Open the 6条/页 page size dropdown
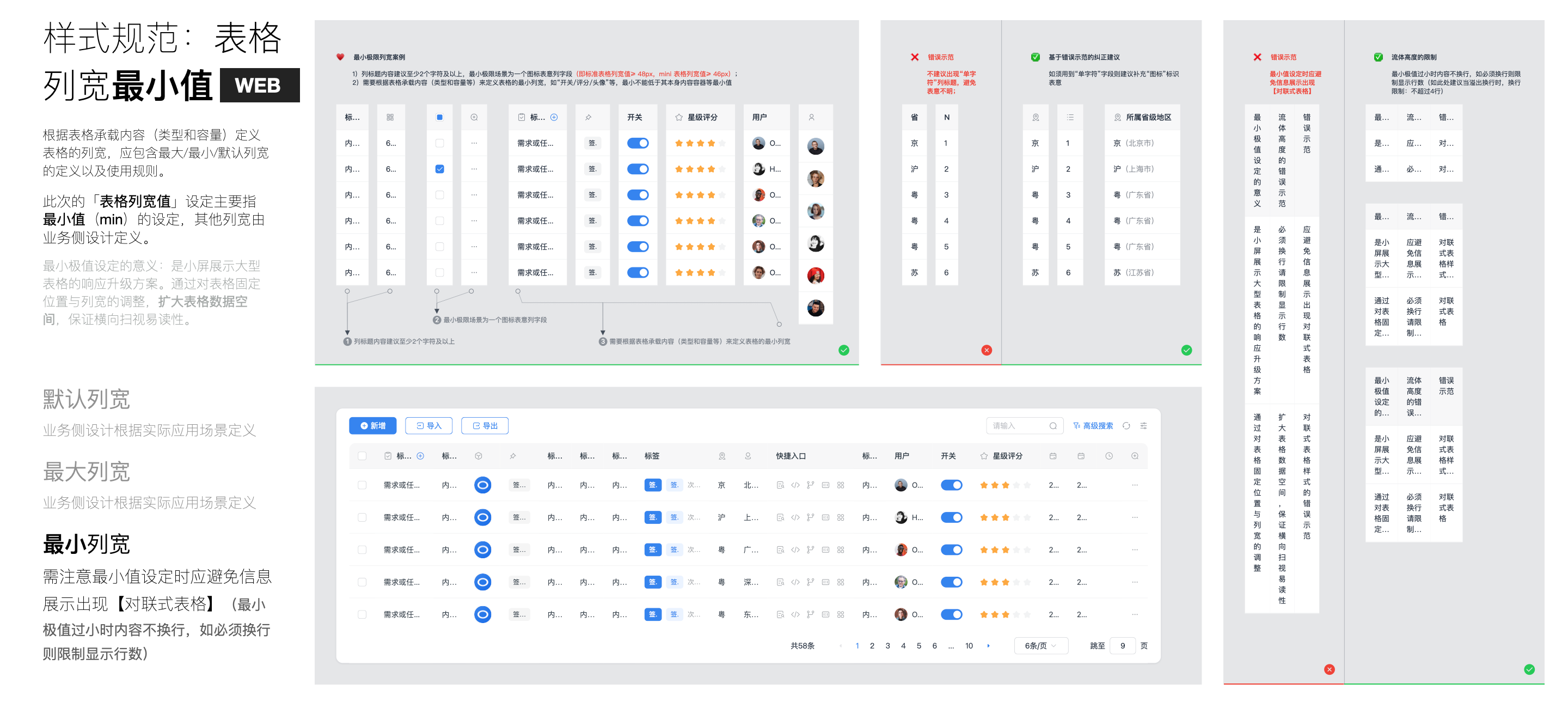Image resolution: width=1568 pixels, height=708 pixels. pyautogui.click(x=1040, y=645)
